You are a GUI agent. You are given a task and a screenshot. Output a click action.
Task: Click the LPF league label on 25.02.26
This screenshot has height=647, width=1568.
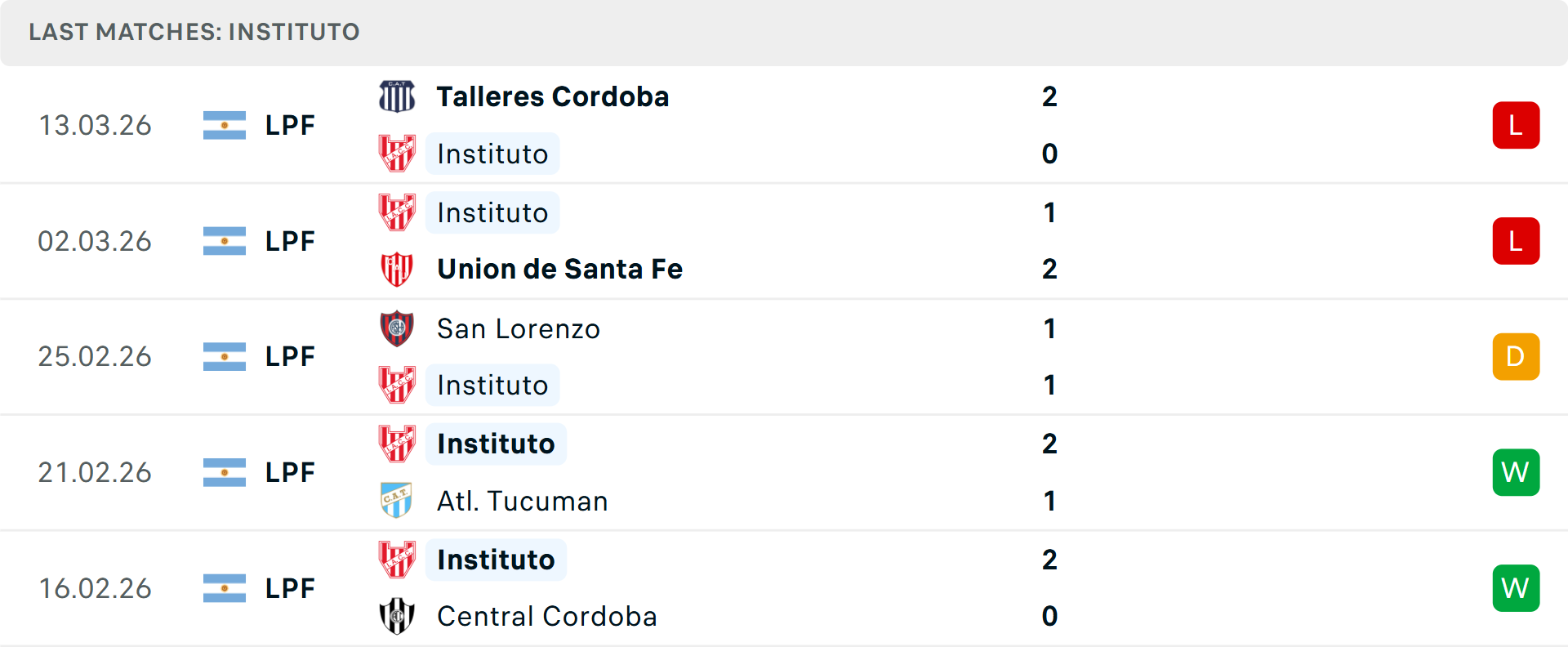[x=290, y=357]
